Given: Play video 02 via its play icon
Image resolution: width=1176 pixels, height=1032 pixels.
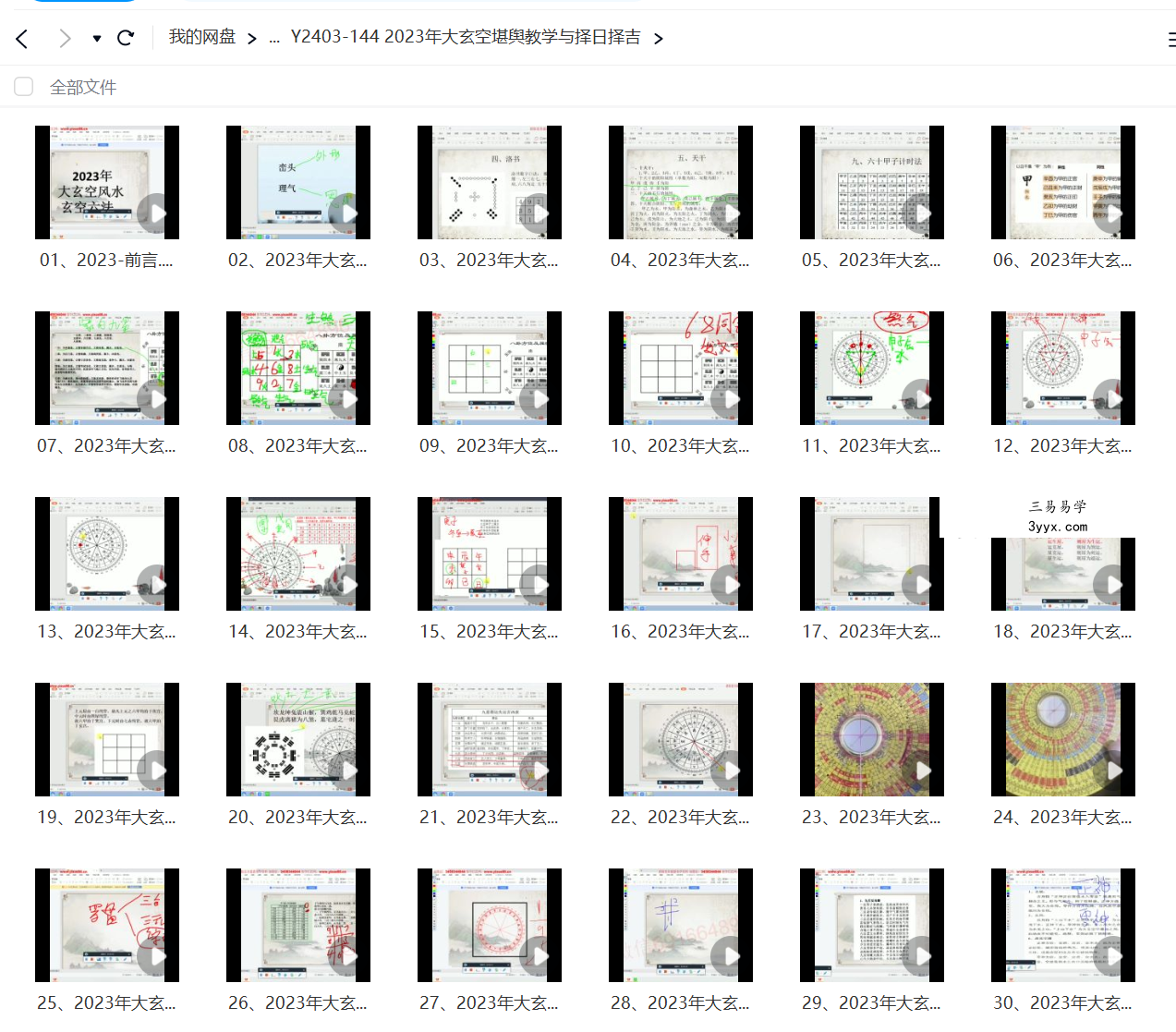Looking at the screenshot, I should pos(348,213).
